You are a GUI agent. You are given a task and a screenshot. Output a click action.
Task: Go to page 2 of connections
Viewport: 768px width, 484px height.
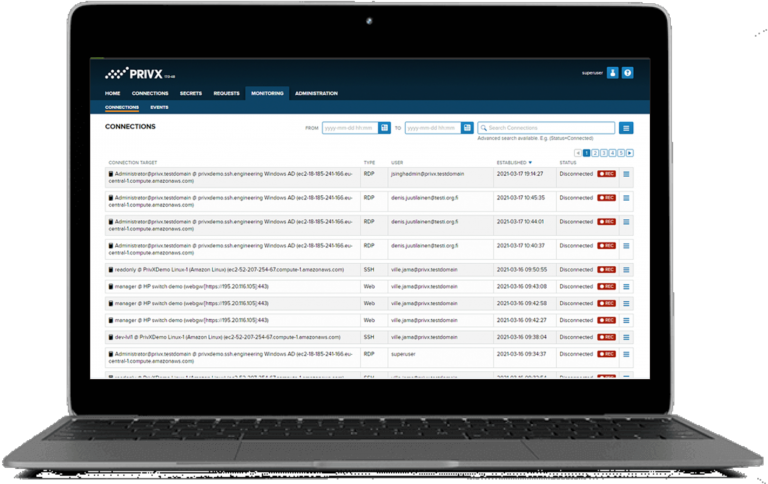(596, 152)
